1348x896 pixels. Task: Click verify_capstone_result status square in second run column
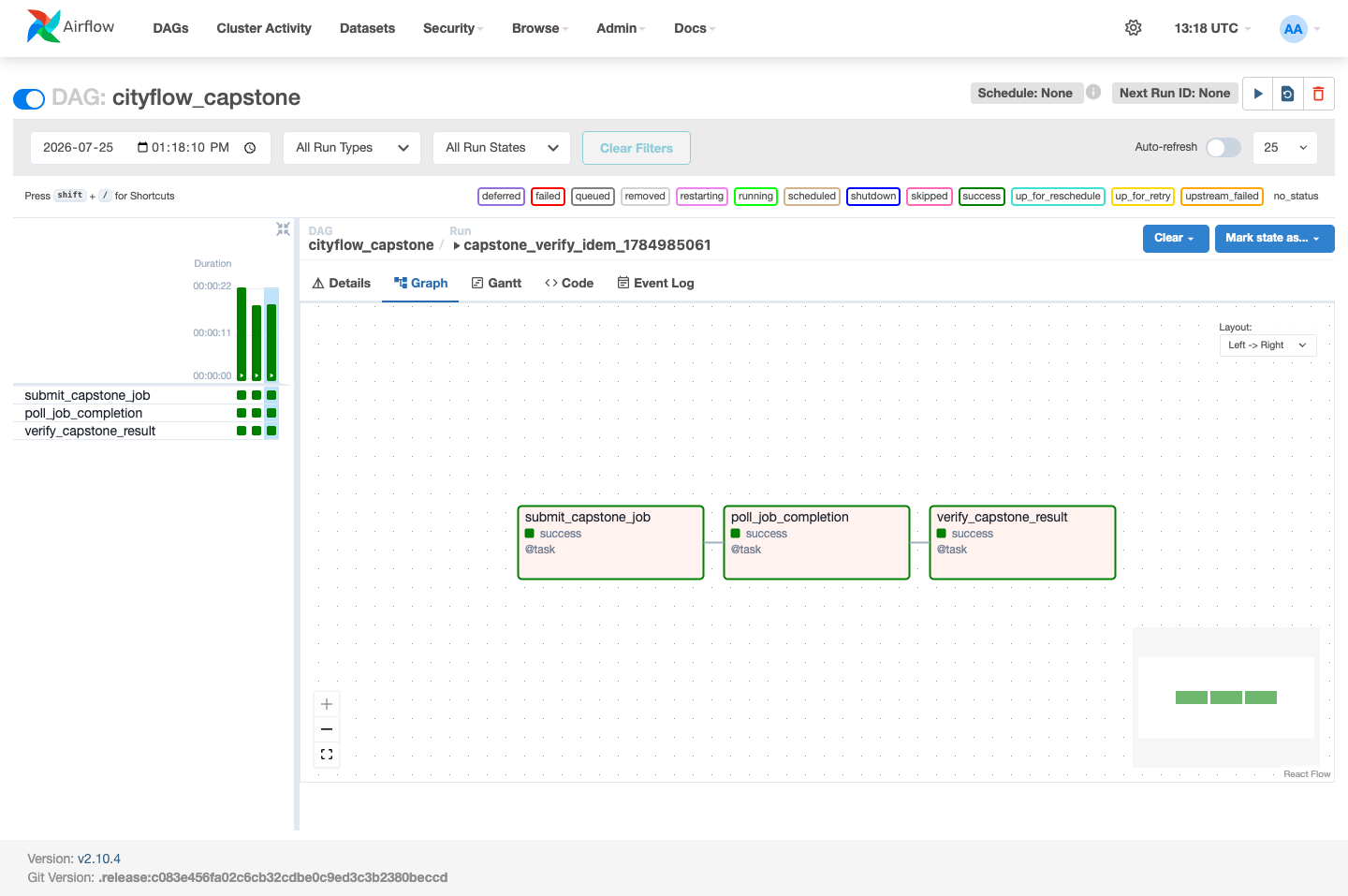point(256,431)
